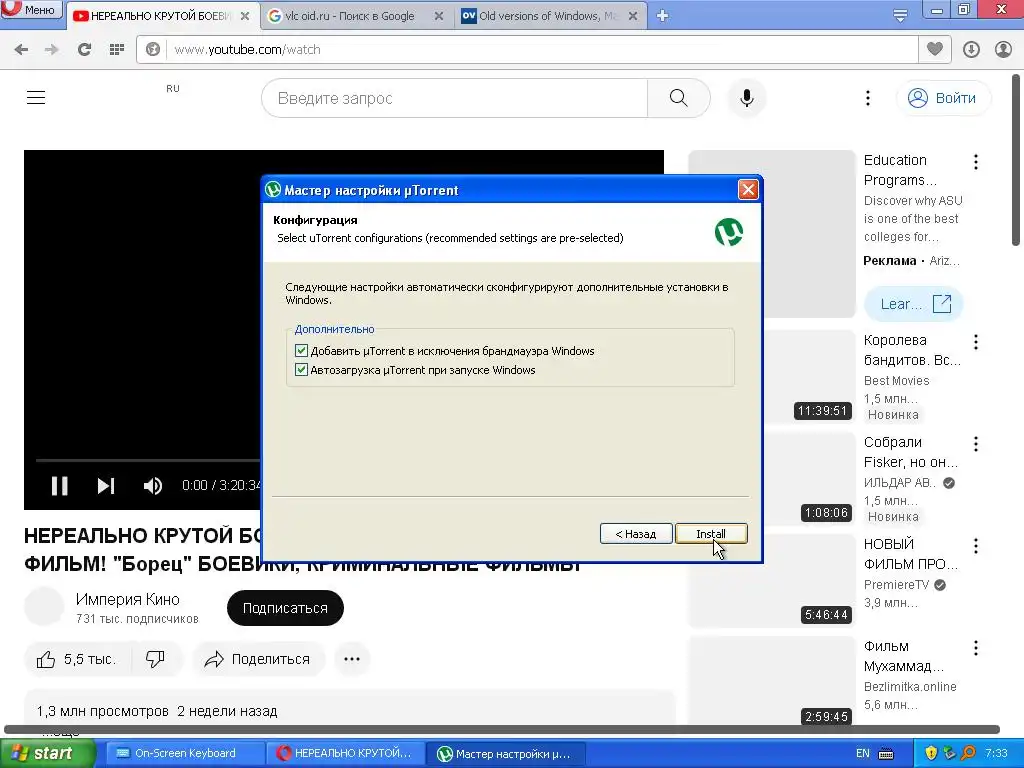Focus the address bar with youtube.com/watch
This screenshot has width=1024, height=768.
(542, 50)
